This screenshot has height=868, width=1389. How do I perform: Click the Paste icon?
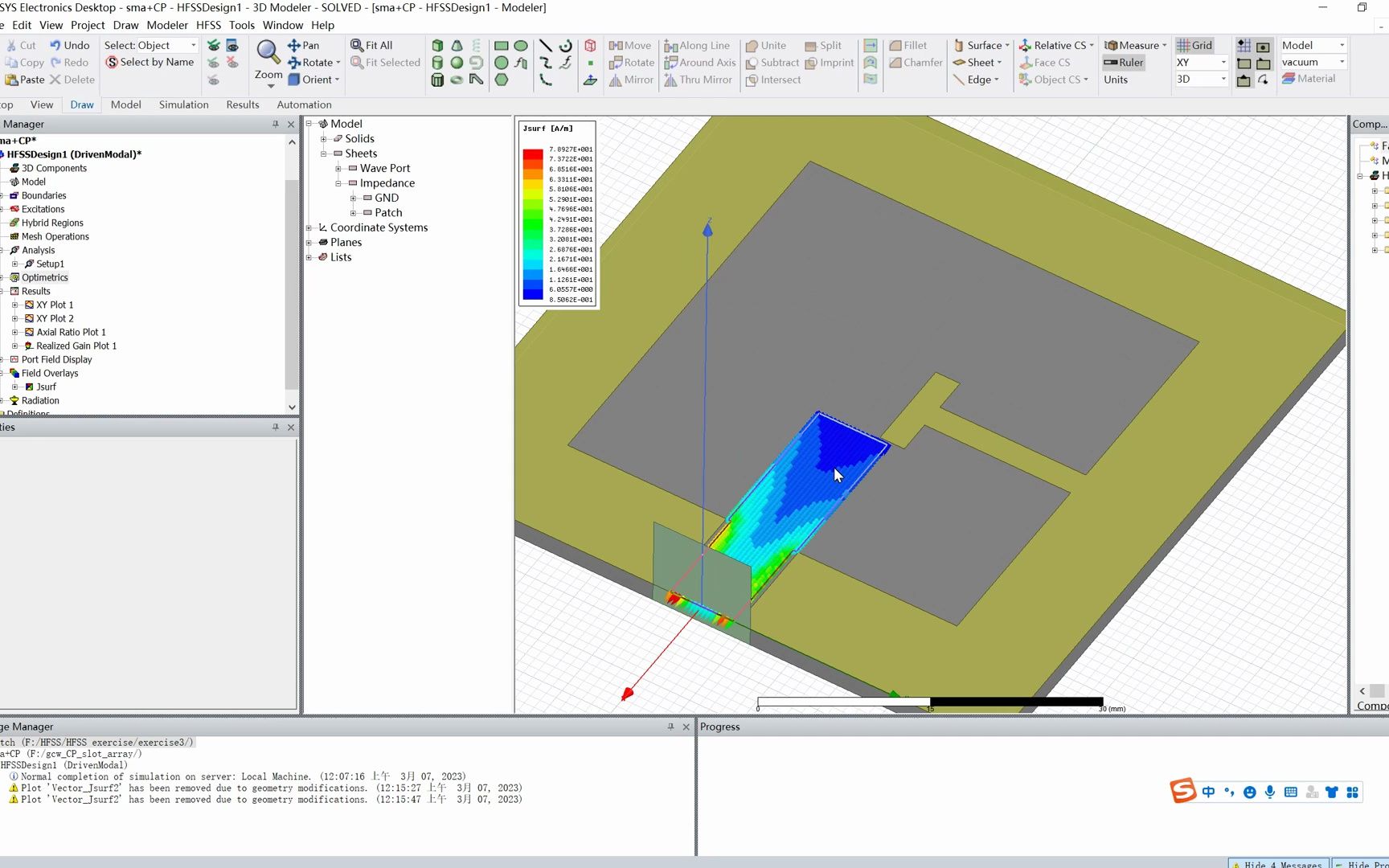click(x=25, y=80)
